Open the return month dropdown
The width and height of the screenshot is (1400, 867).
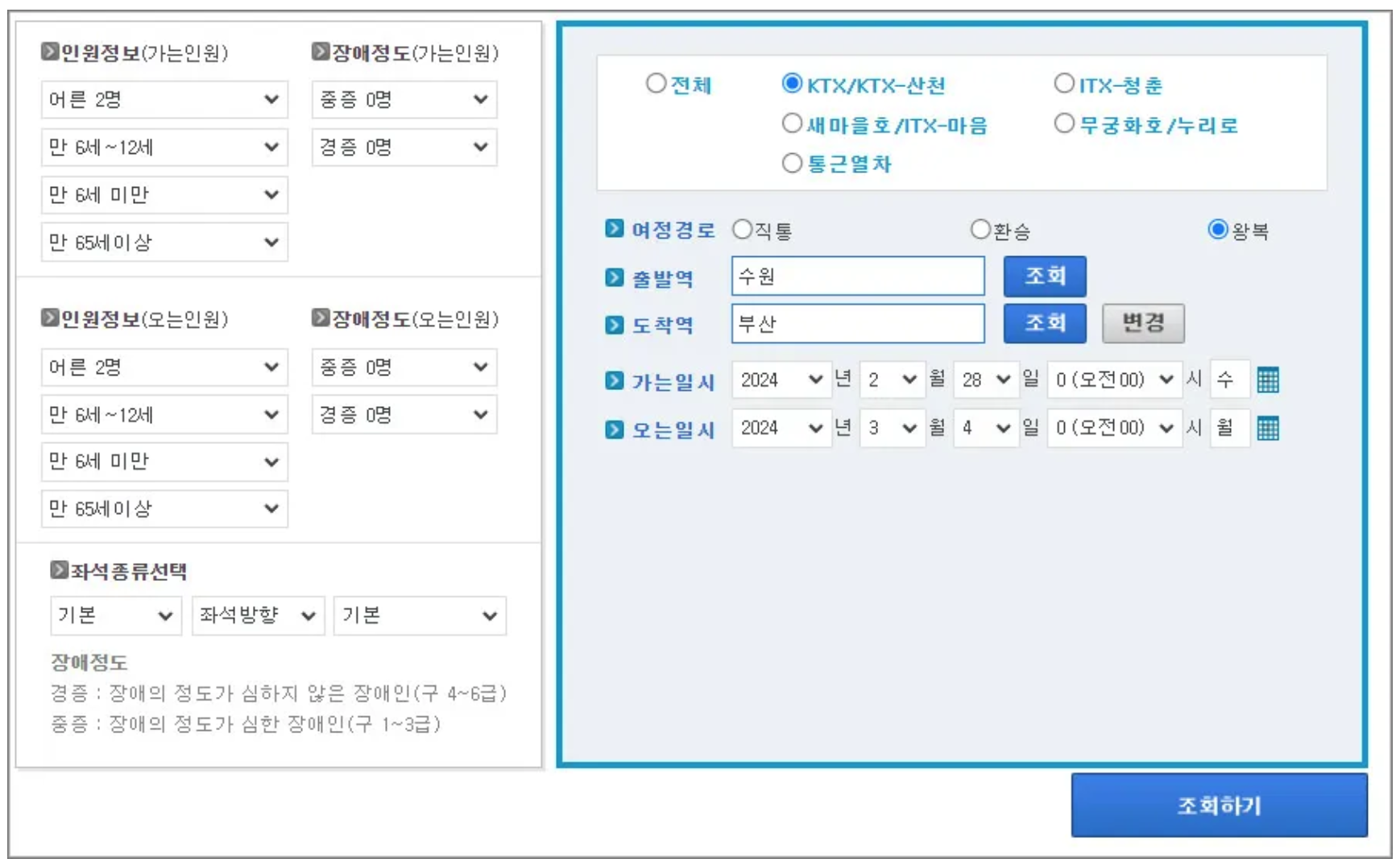pos(891,428)
